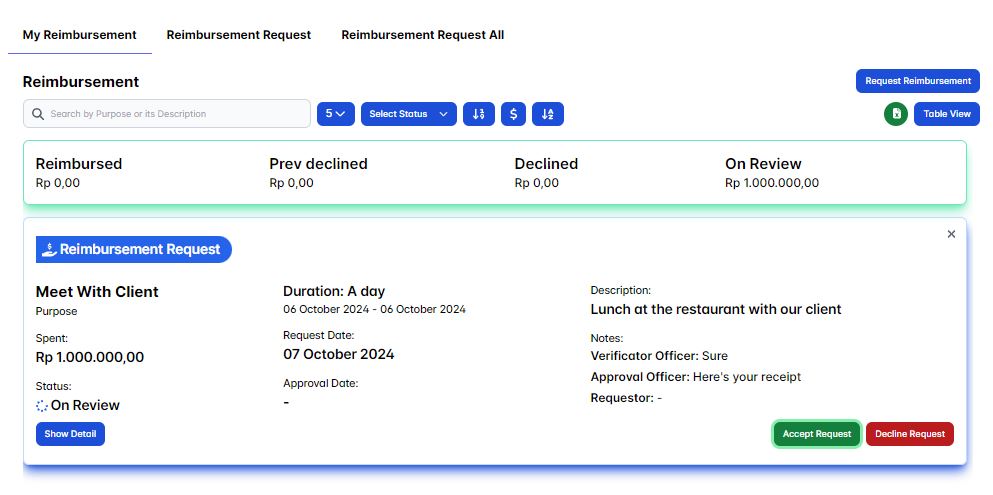Click the On Review total summary
This screenshot has height=495, width=993.
coord(771,173)
